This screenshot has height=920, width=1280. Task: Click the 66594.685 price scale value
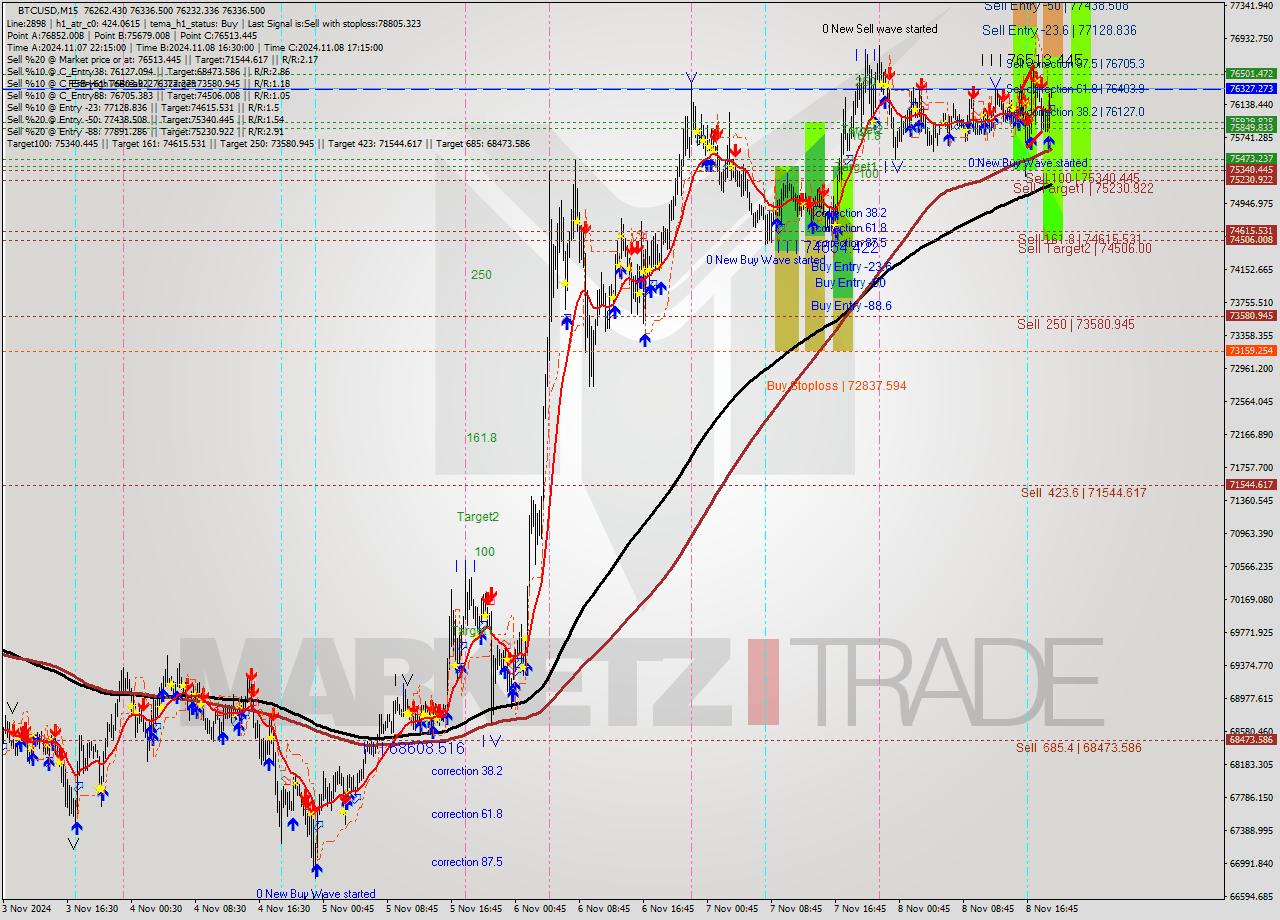click(x=1251, y=896)
